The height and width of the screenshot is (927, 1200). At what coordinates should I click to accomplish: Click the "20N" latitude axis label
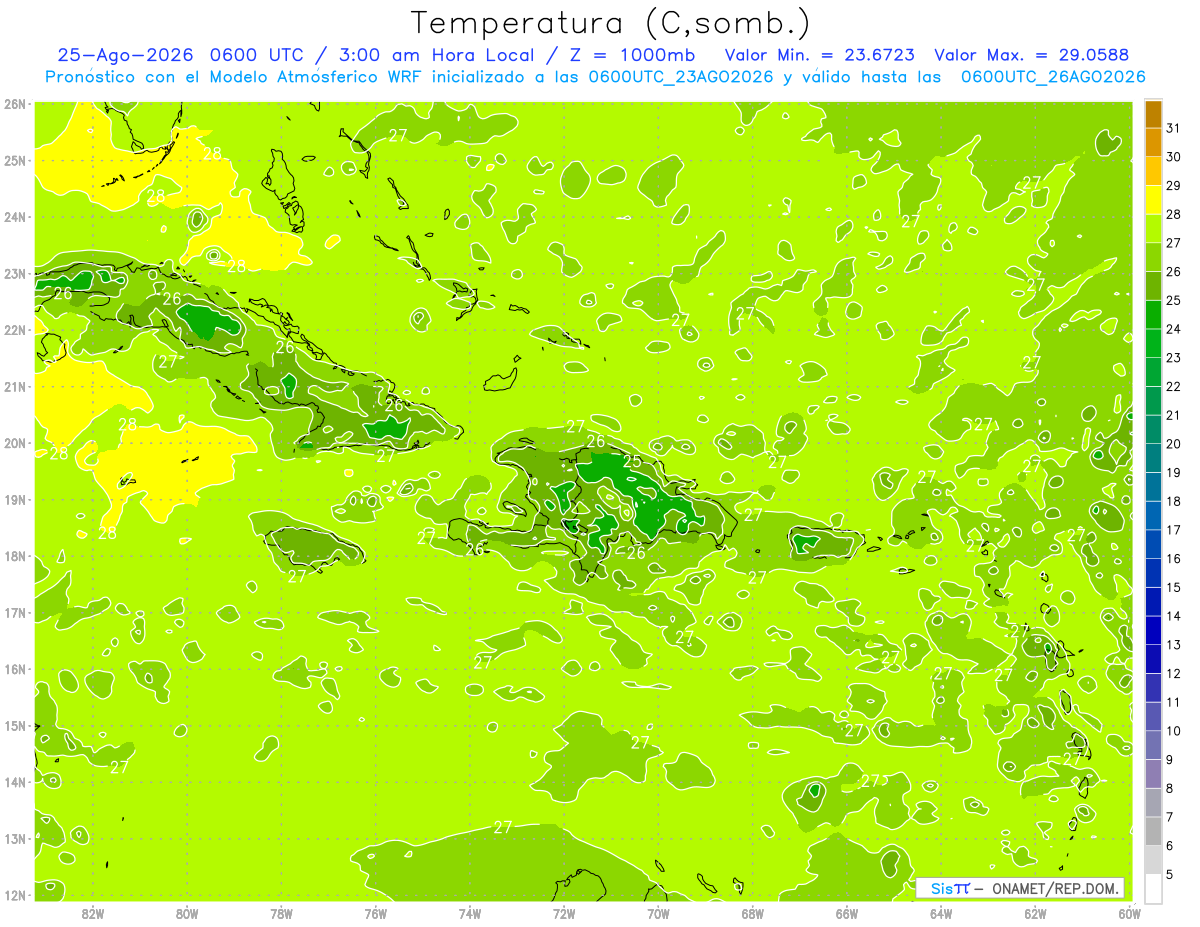[x=16, y=443]
